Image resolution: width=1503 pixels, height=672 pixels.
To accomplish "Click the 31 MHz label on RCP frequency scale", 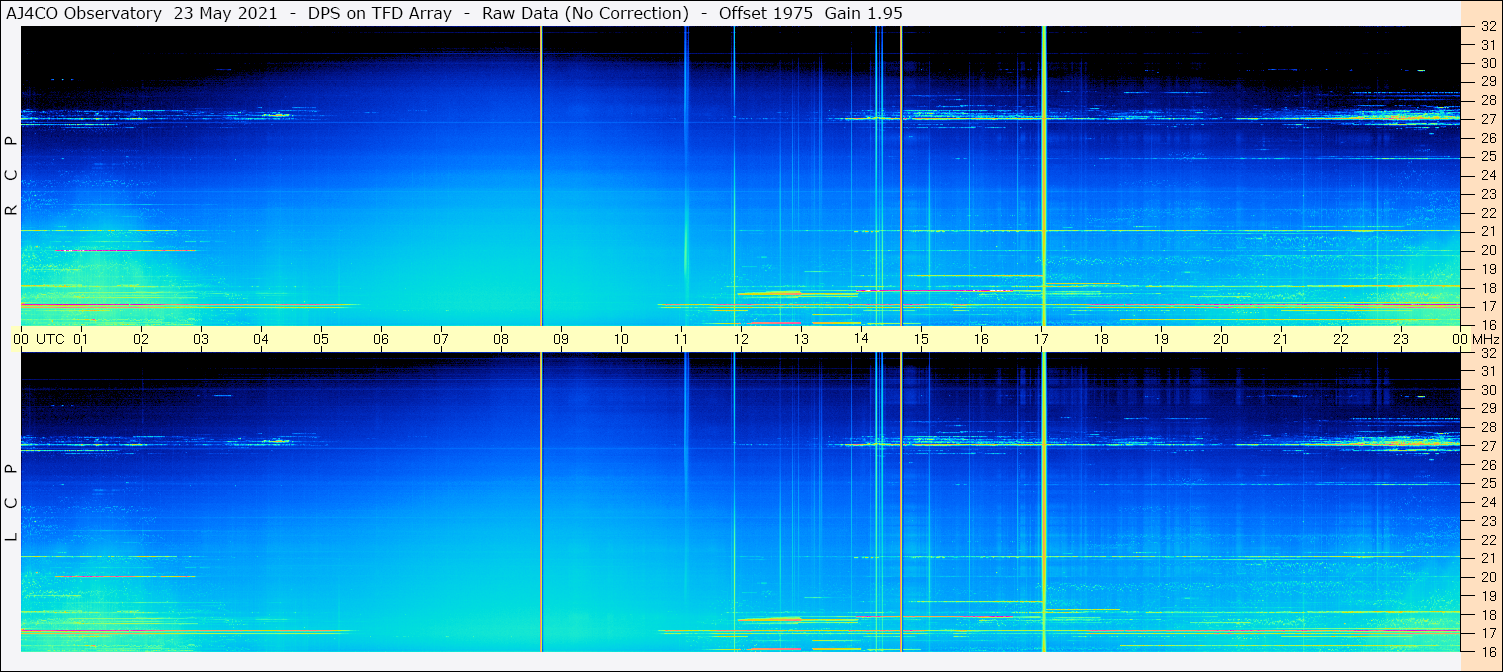I will click(1488, 45).
